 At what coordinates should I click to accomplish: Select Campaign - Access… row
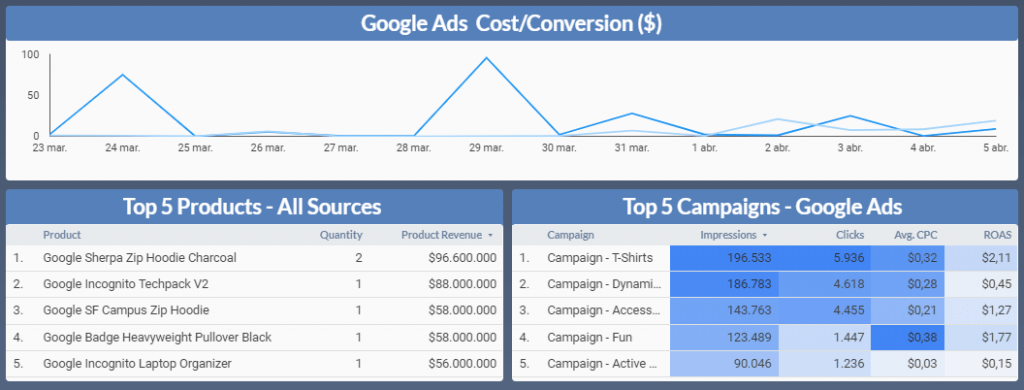pyautogui.click(x=765, y=310)
